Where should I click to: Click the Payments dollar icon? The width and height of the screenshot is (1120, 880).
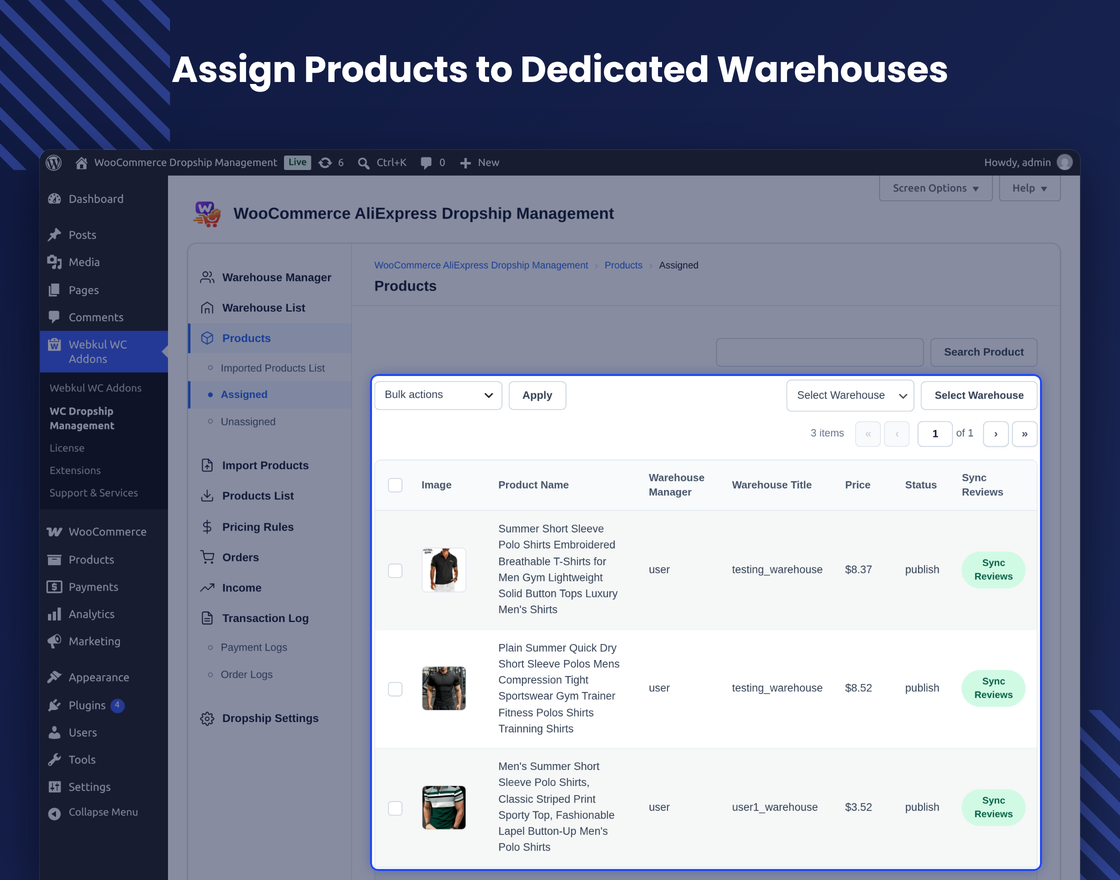[54, 586]
